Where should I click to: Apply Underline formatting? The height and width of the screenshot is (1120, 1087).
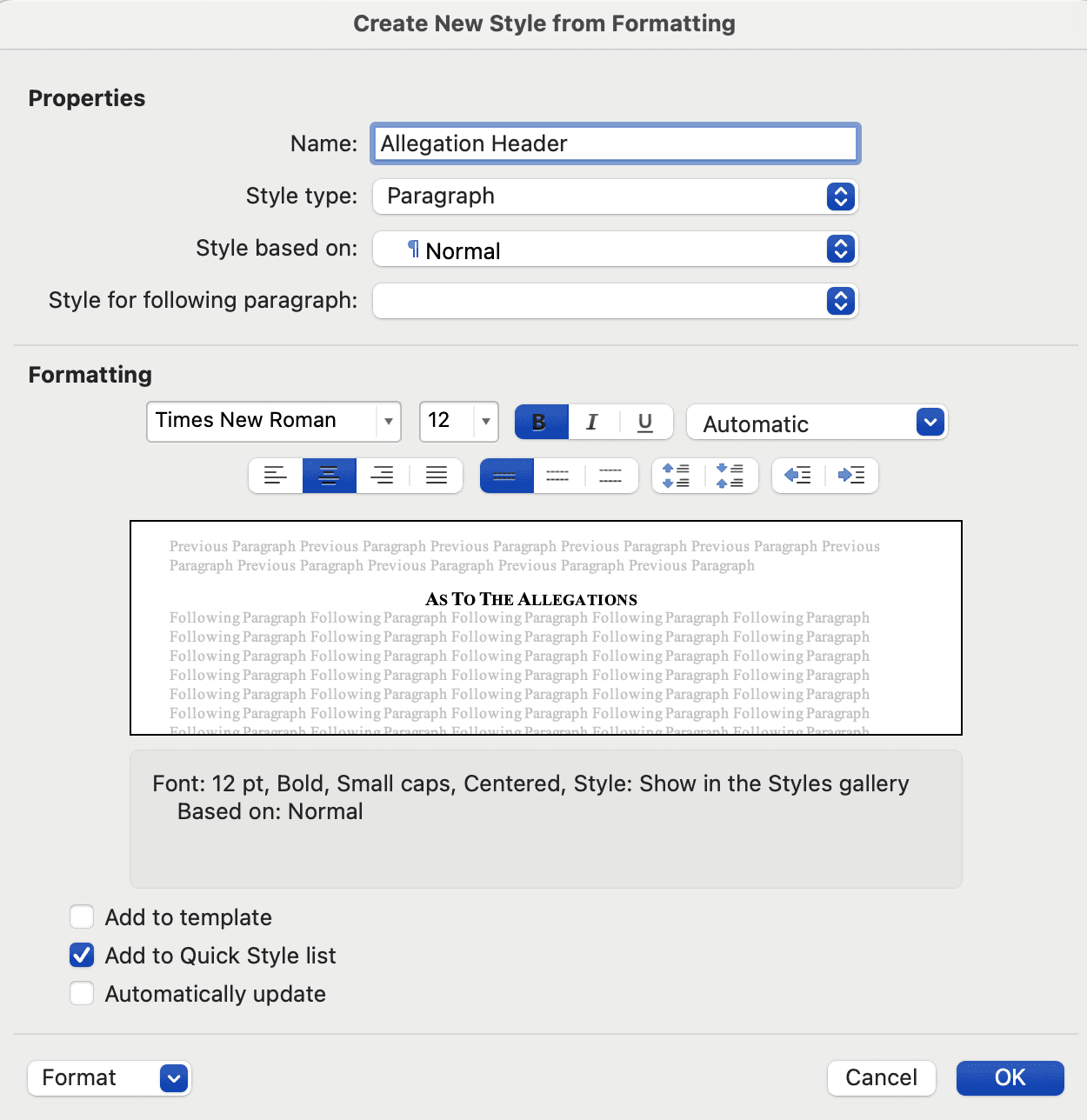pyautogui.click(x=644, y=422)
